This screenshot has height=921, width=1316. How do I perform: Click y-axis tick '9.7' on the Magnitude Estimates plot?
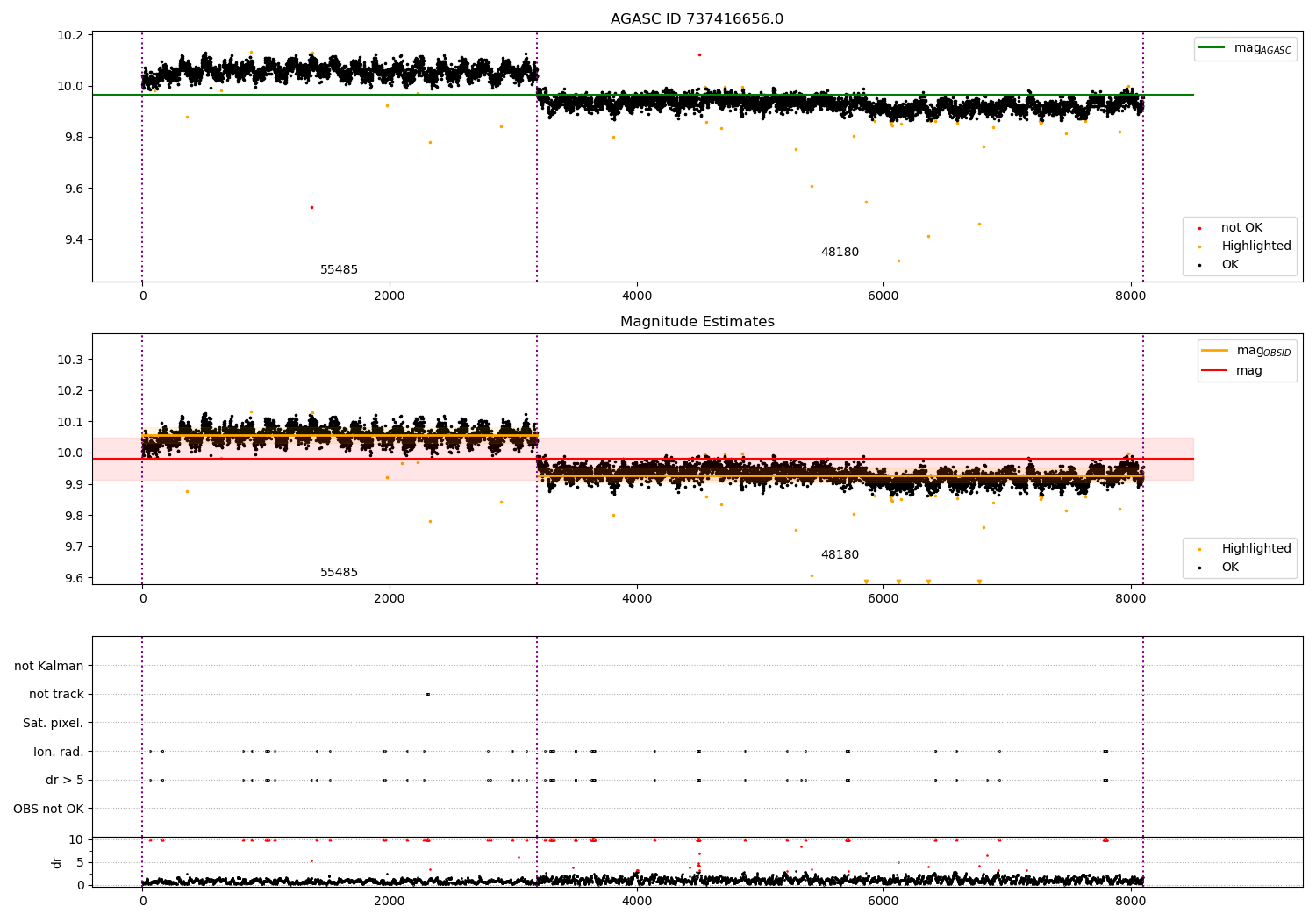[x=74, y=547]
